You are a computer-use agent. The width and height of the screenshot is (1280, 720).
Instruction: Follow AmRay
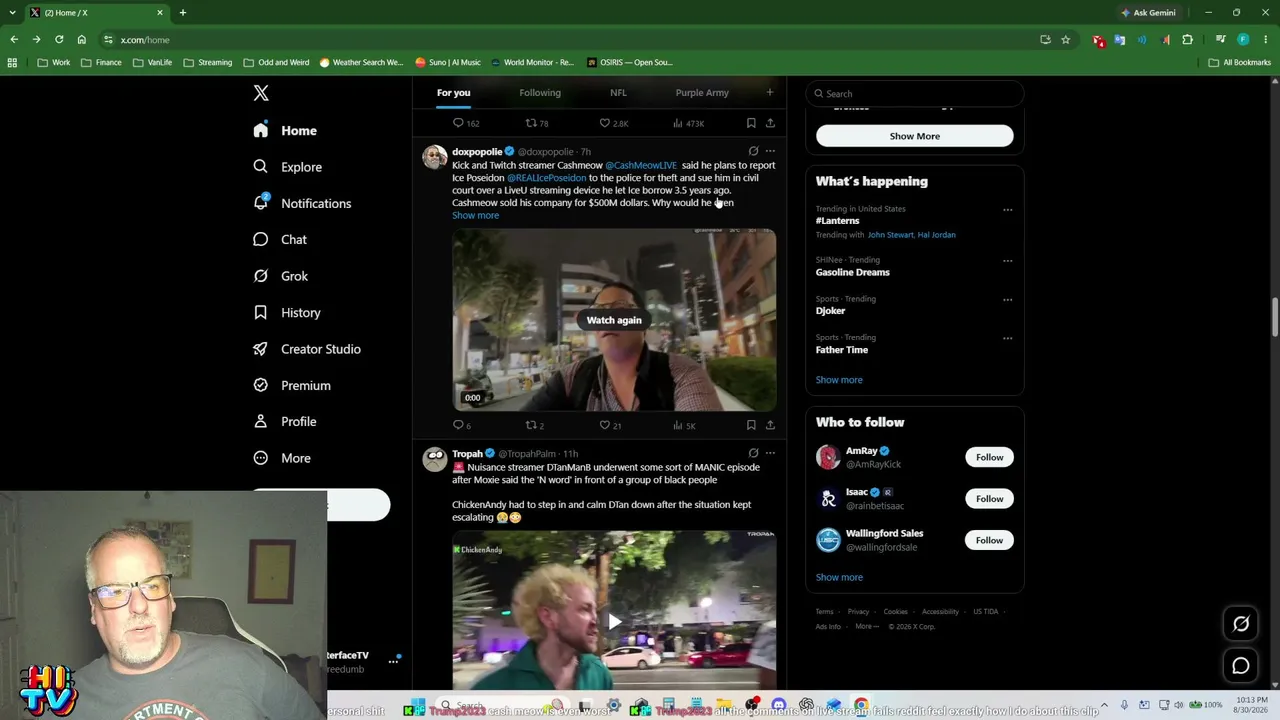tap(989, 457)
